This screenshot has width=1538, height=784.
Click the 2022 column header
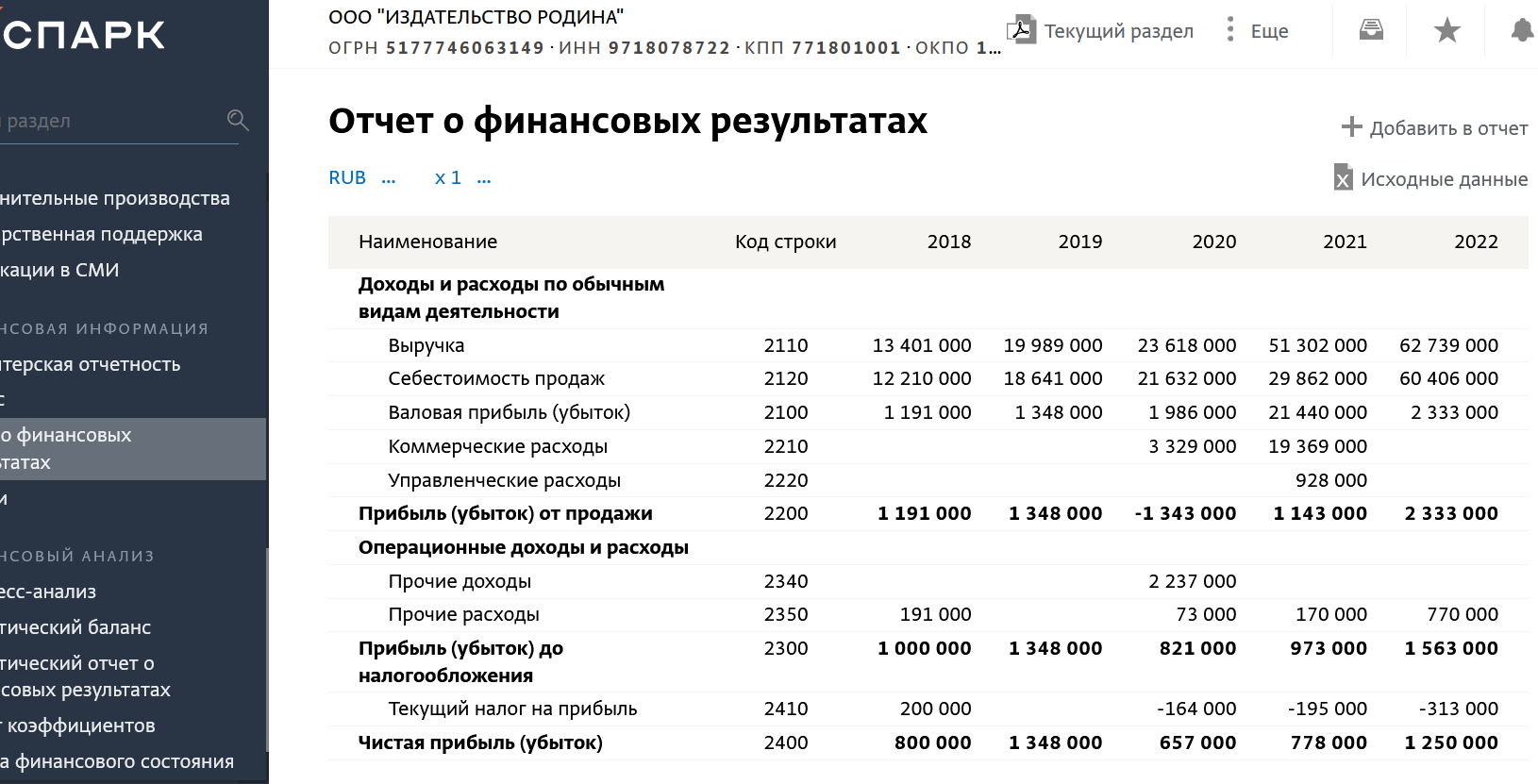tap(1476, 242)
